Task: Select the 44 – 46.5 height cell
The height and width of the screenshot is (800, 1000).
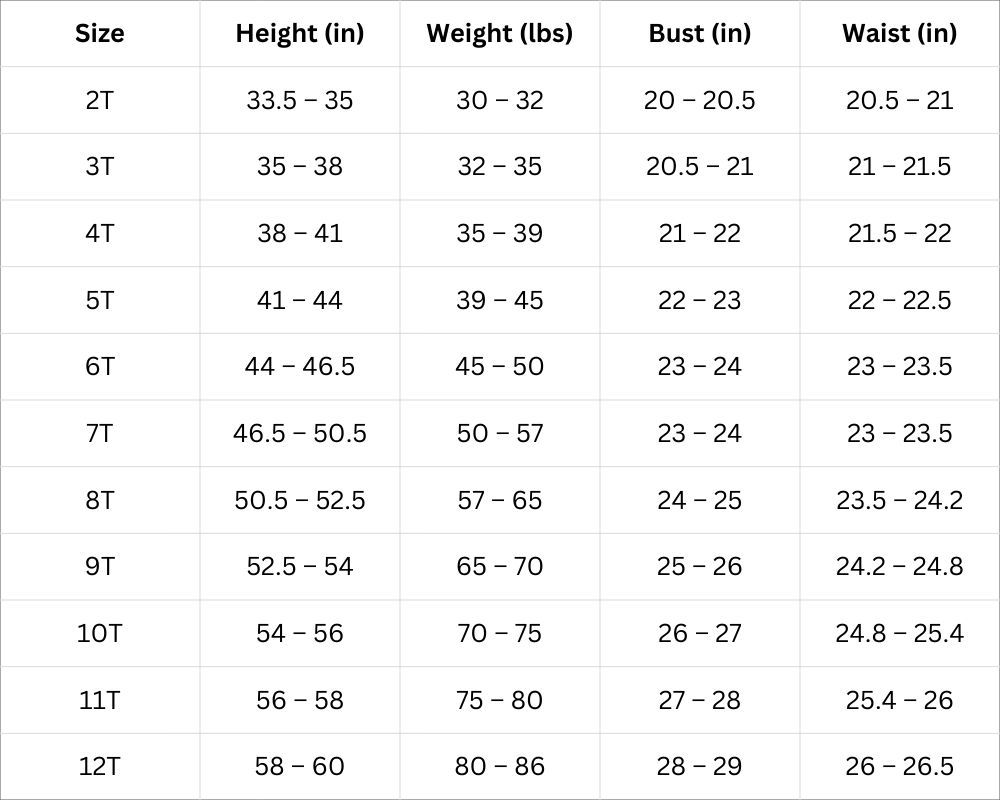Action: [300, 366]
